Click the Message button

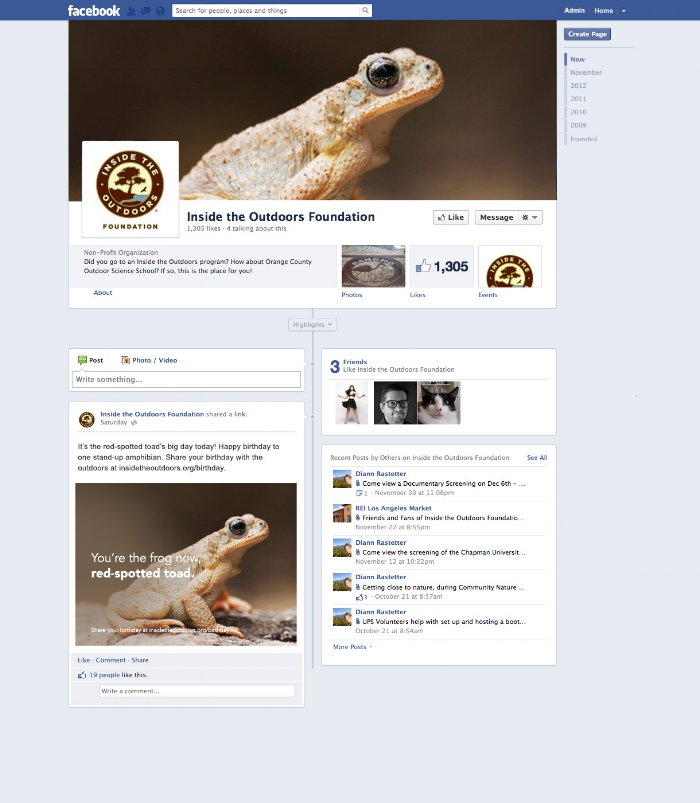pyautogui.click(x=496, y=217)
